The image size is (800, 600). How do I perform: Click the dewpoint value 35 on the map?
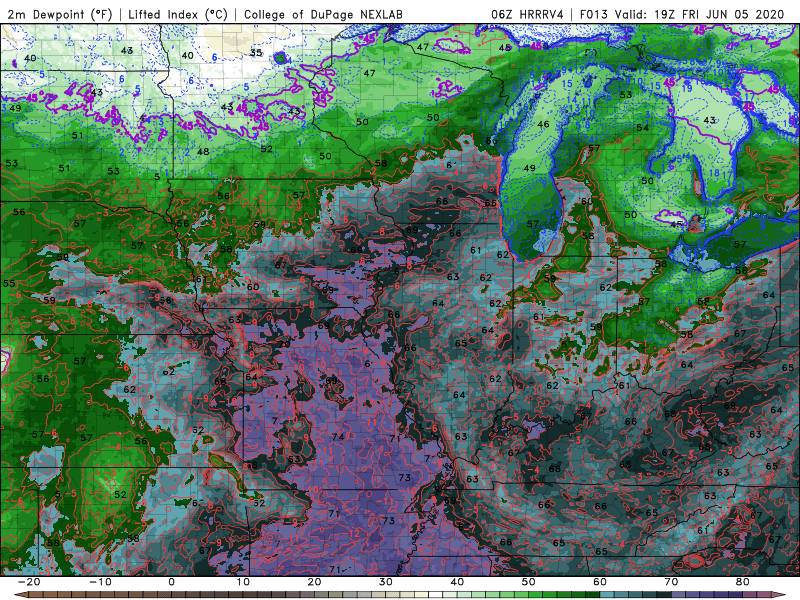(256, 53)
